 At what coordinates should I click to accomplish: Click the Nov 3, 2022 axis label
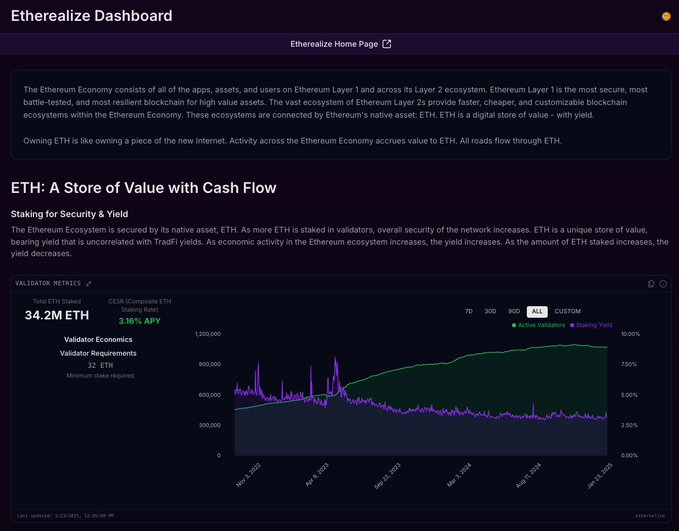(x=249, y=475)
